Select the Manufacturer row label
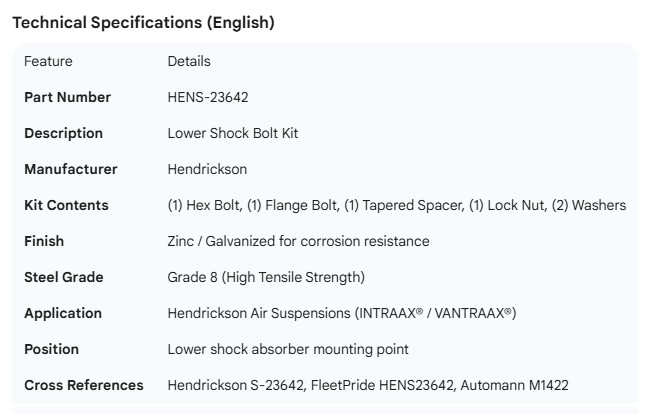This screenshot has height=414, width=647. 70,169
